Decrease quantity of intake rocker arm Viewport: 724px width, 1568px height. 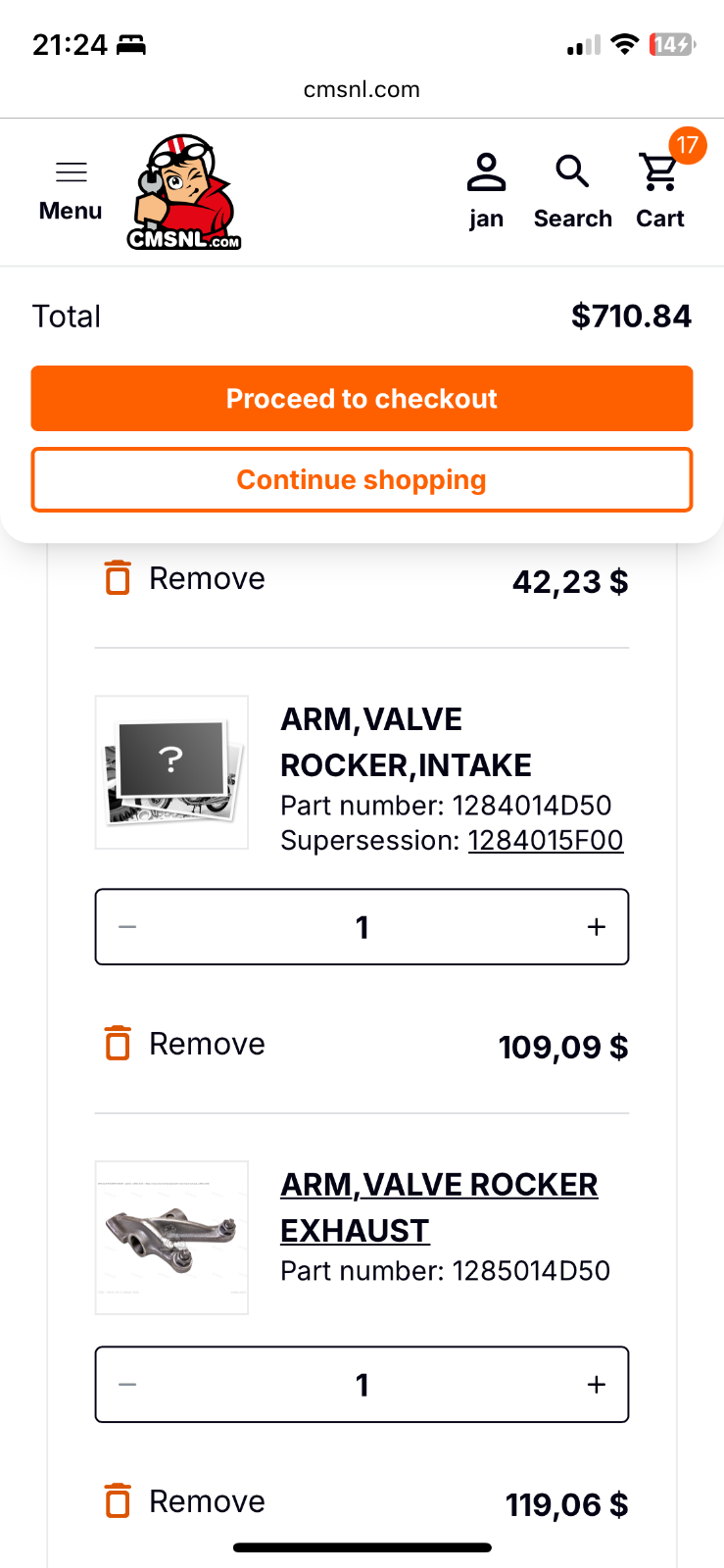pyautogui.click(x=127, y=927)
